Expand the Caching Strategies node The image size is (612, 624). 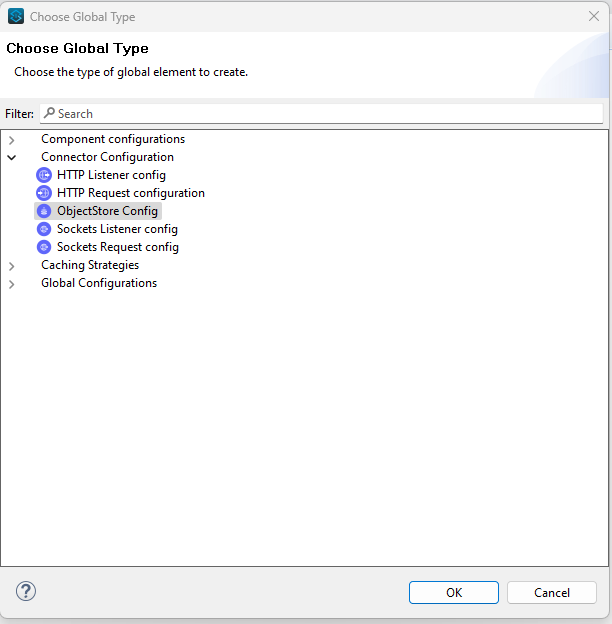12,266
